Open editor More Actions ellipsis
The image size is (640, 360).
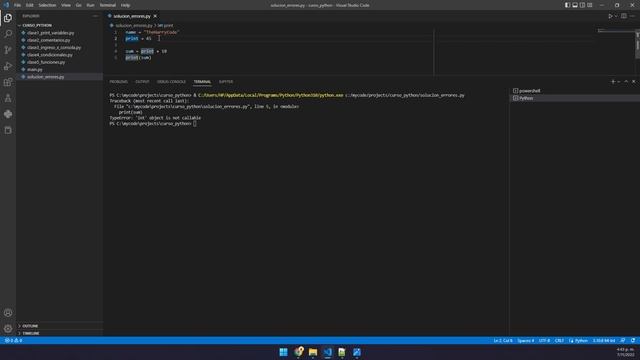632,16
